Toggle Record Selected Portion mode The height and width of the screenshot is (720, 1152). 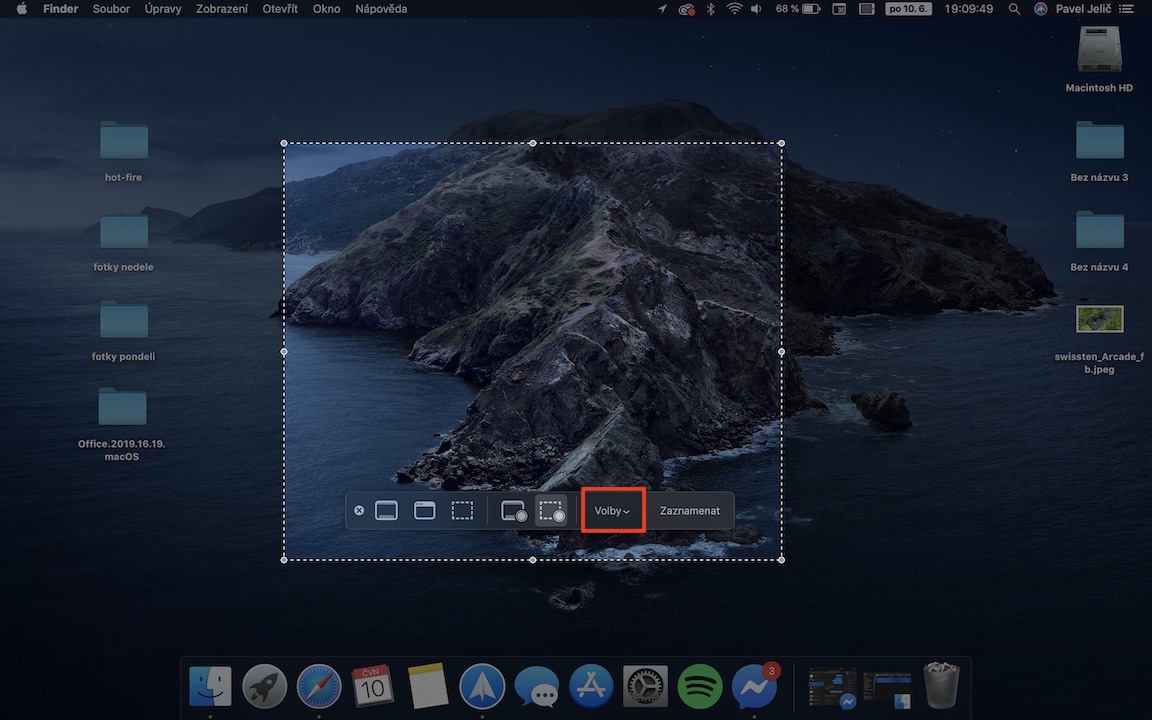[x=552, y=511]
